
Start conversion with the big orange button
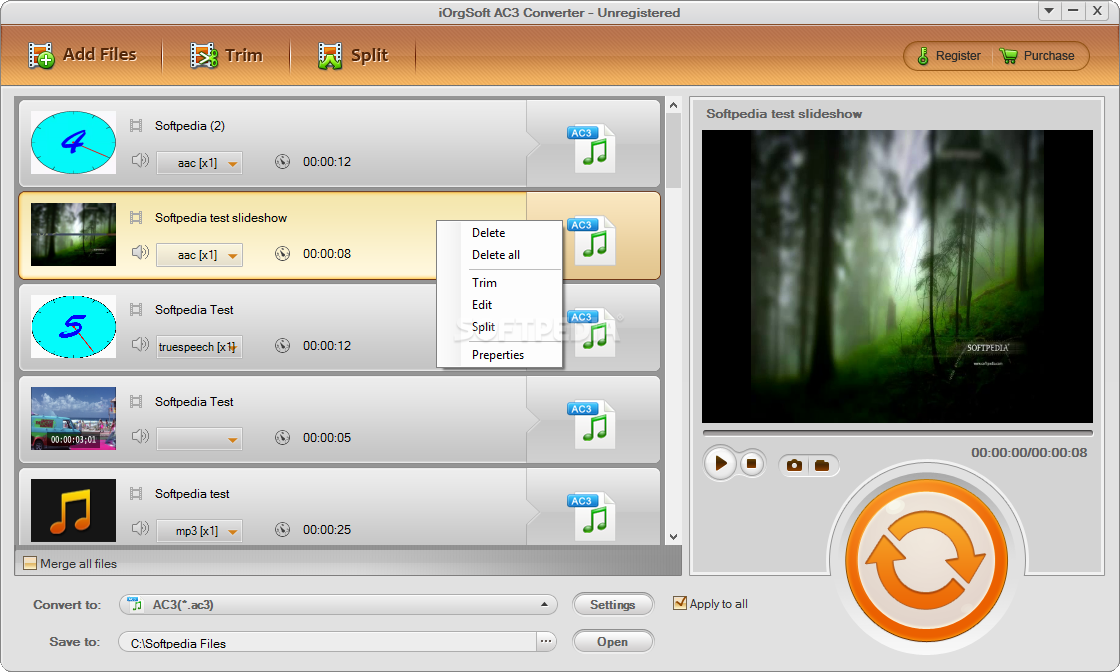tap(926, 560)
